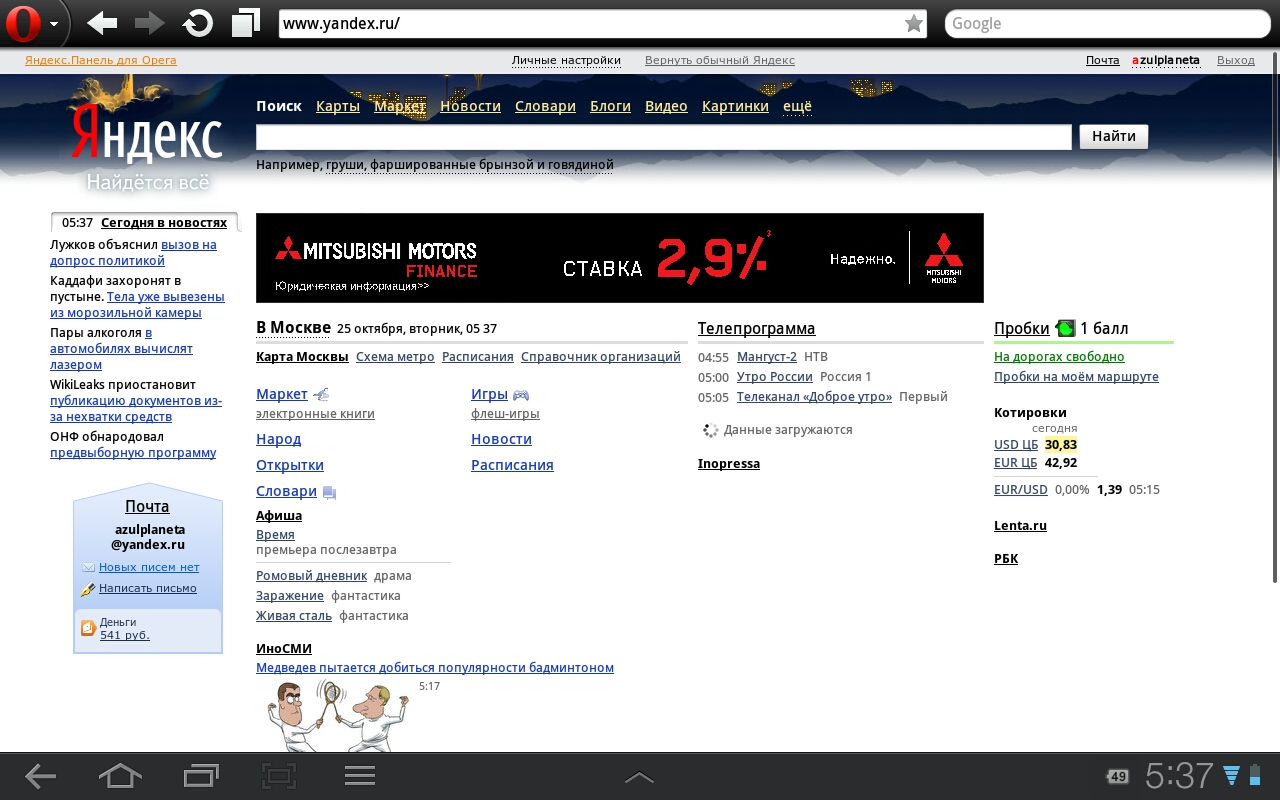Bookmark this page with the star icon
1280x800 pixels.
coord(913,24)
